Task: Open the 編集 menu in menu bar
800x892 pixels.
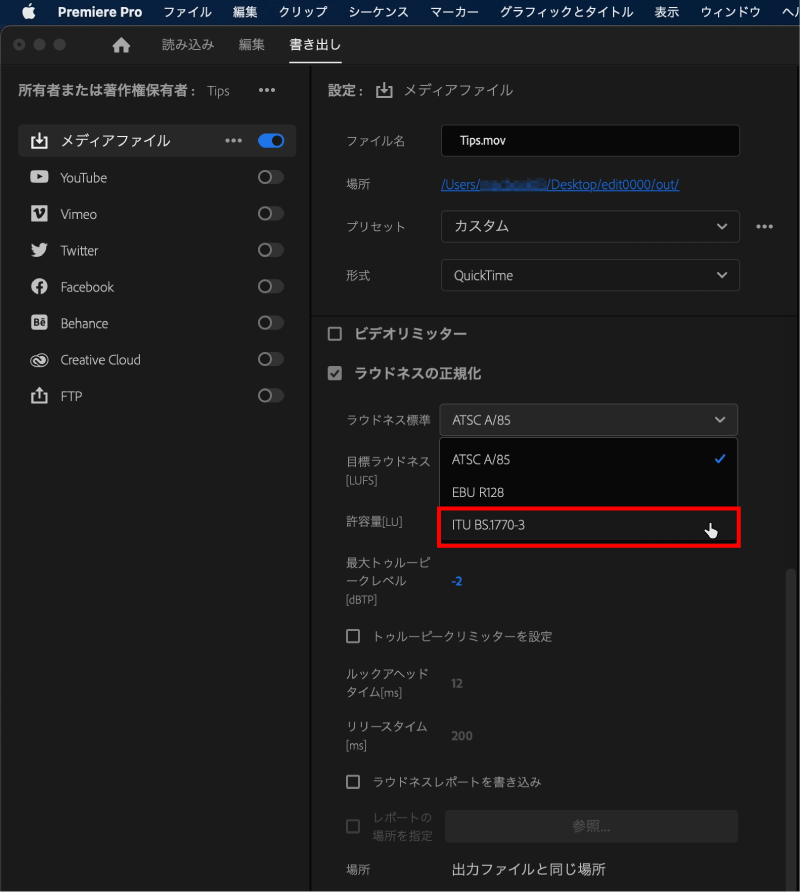Action: click(245, 12)
